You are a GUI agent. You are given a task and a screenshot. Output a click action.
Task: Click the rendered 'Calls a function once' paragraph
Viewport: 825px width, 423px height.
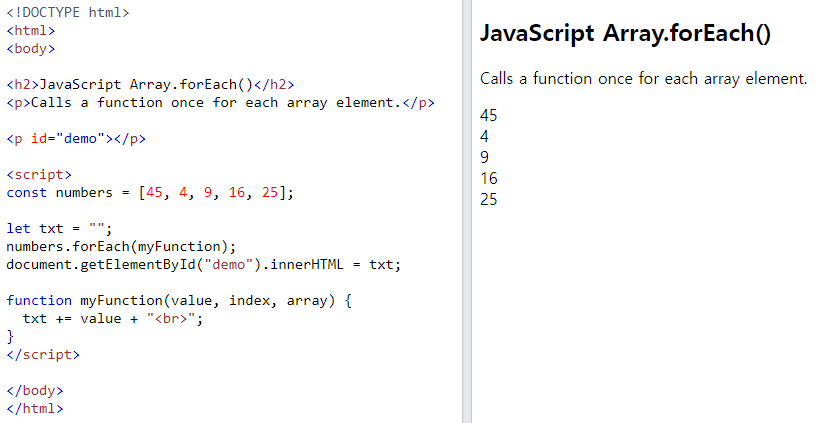[643, 79]
